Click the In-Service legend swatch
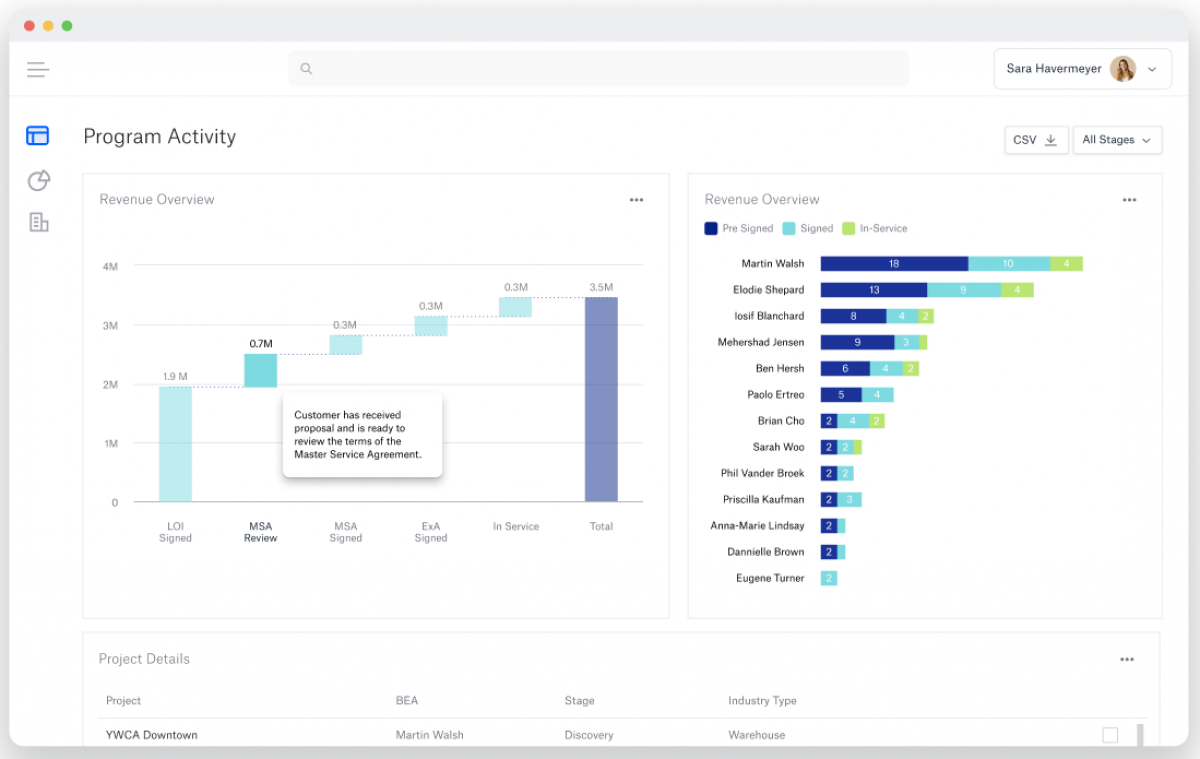The image size is (1200, 759). coord(849,228)
